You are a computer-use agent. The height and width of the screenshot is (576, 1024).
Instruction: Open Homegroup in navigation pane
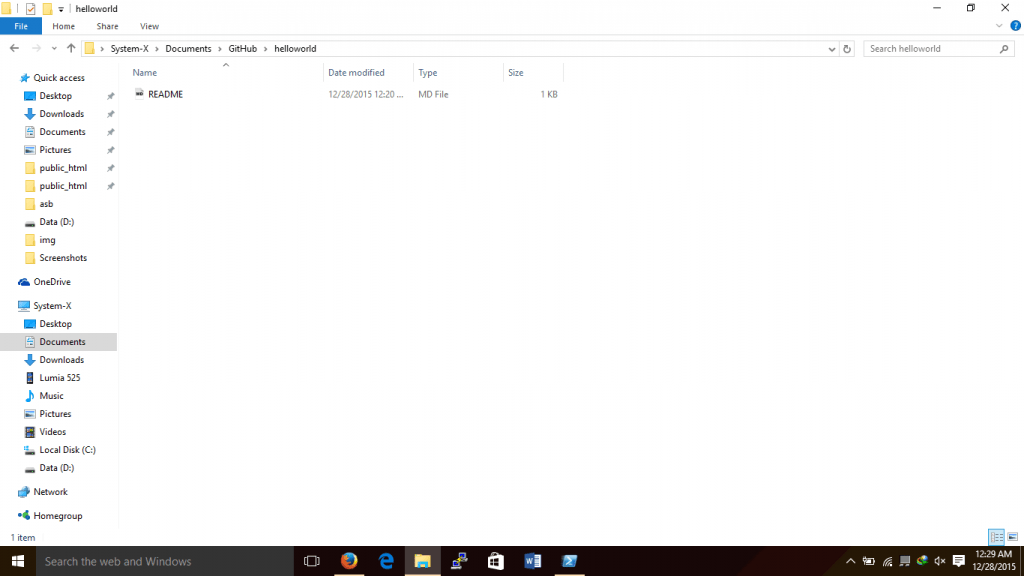click(x=57, y=516)
